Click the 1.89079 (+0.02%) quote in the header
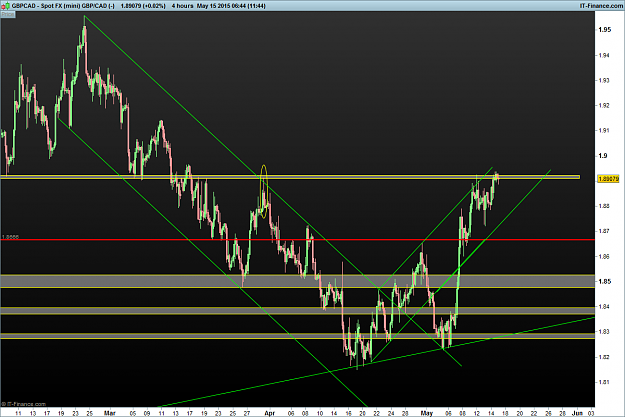This screenshot has width=625, height=417. point(143,6)
